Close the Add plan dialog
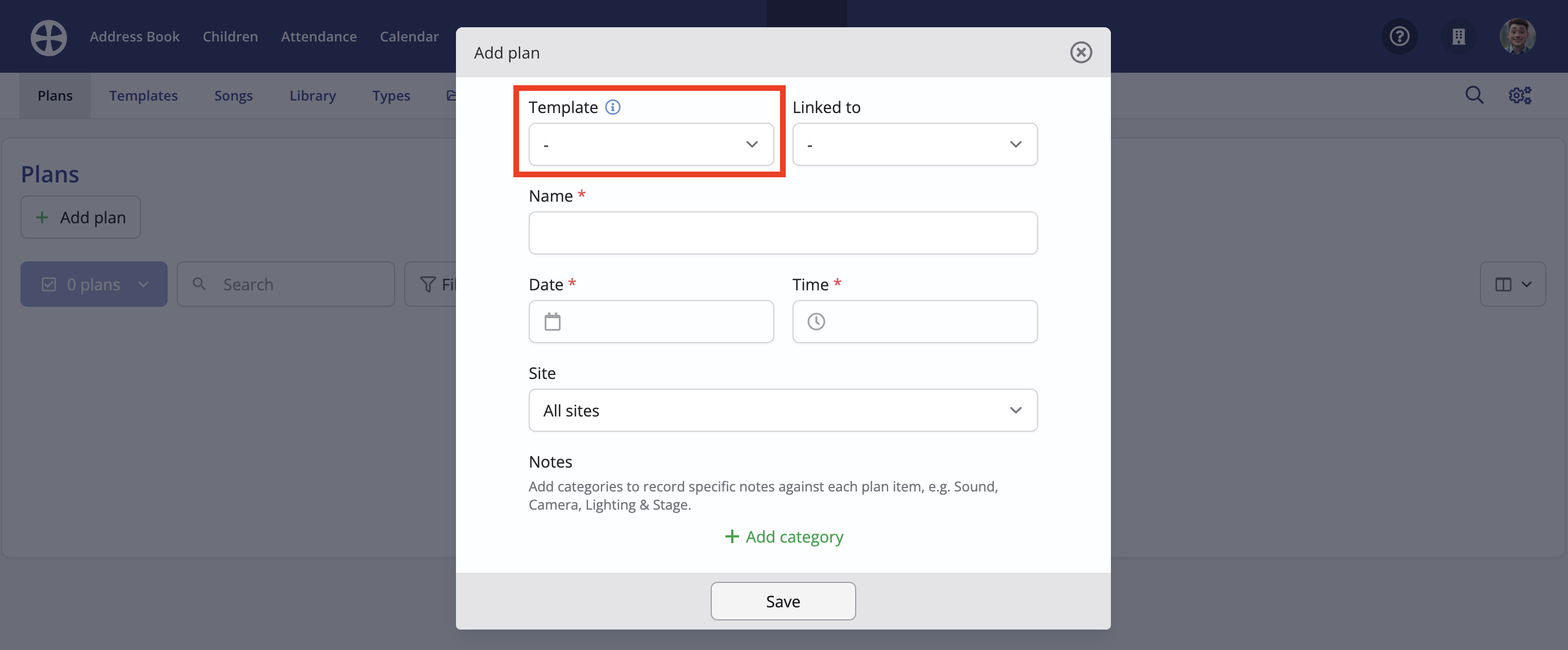Viewport: 1568px width, 650px height. pos(1080,52)
